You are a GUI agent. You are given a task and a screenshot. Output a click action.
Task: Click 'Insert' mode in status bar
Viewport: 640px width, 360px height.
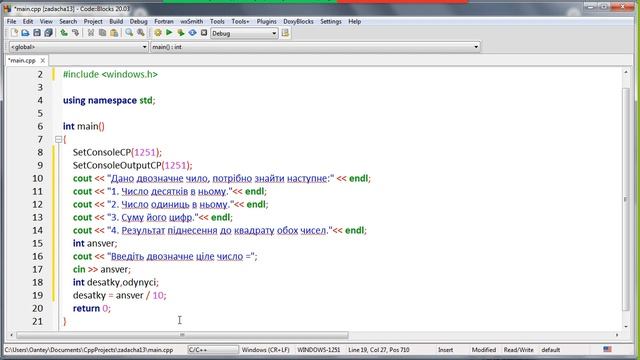445,350
